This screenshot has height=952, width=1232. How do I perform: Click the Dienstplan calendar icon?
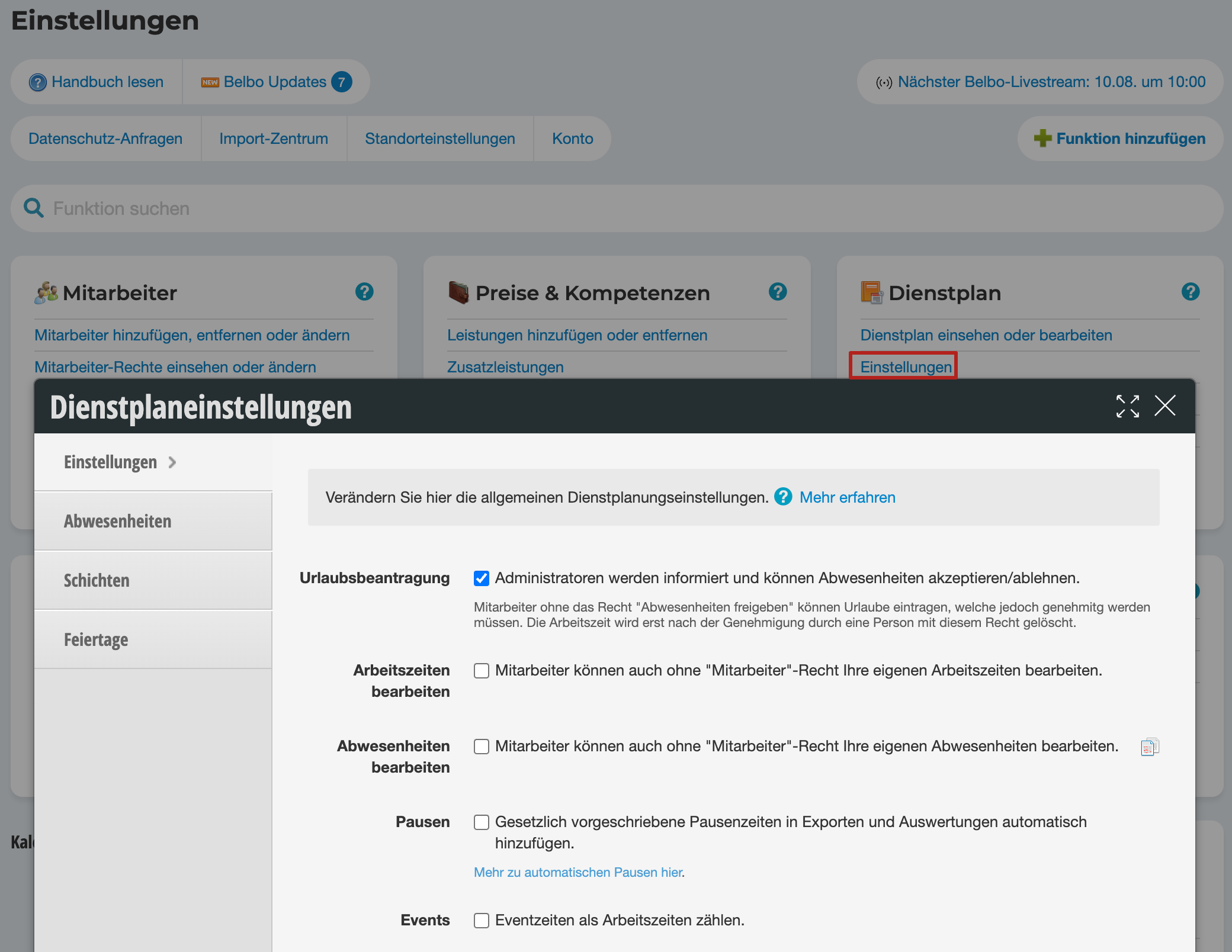coord(871,292)
